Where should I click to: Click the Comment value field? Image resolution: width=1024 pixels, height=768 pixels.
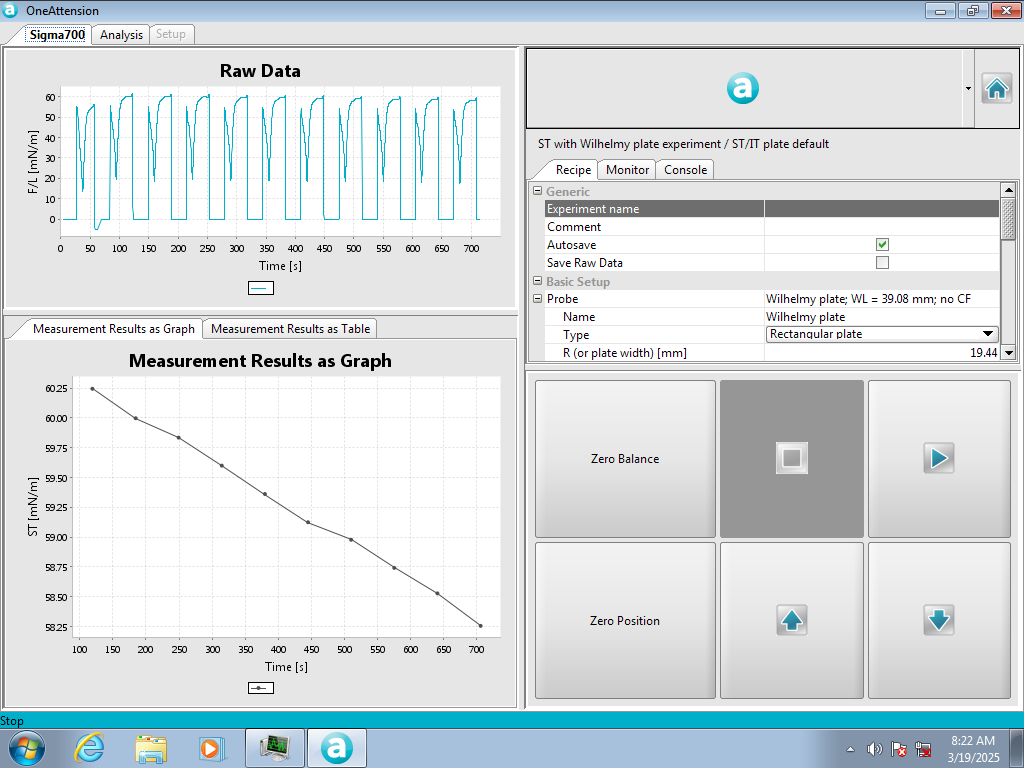[x=882, y=227]
